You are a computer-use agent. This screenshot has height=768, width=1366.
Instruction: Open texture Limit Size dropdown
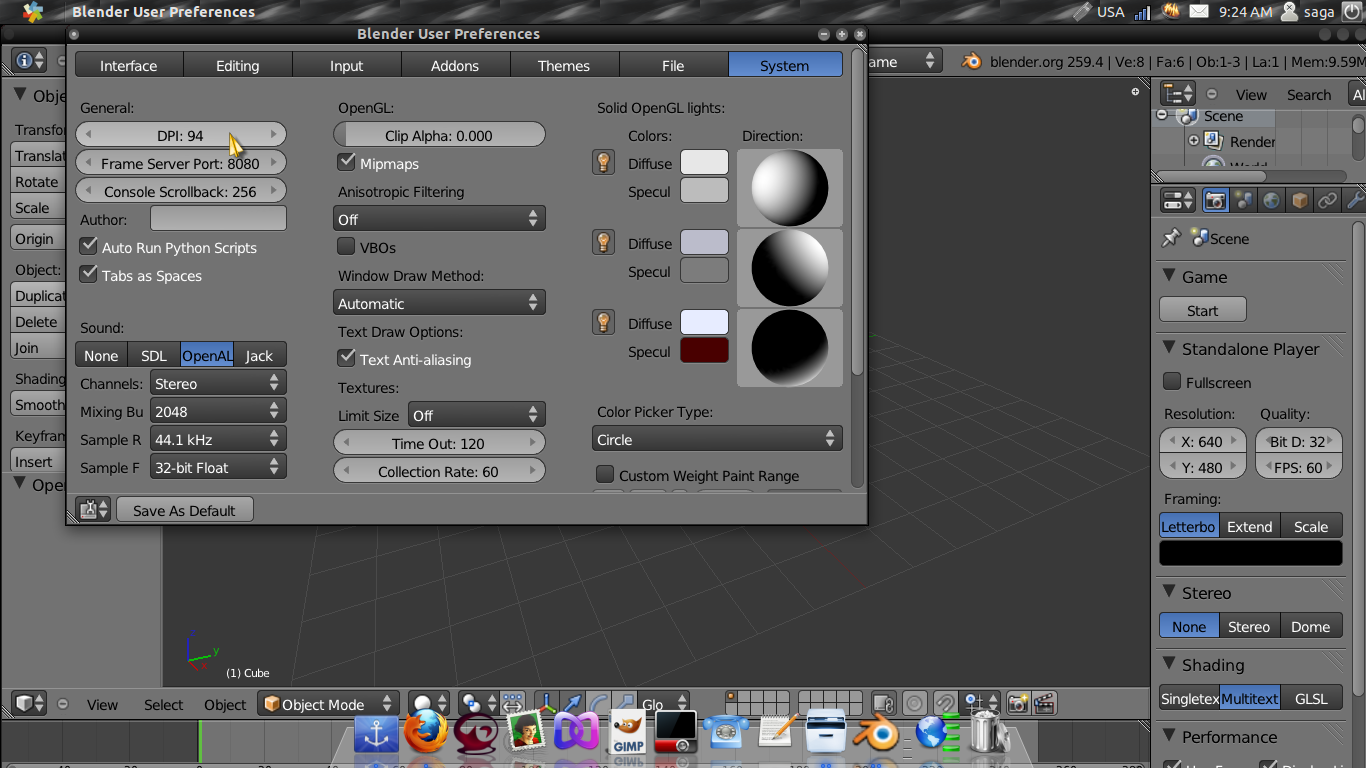coord(475,414)
